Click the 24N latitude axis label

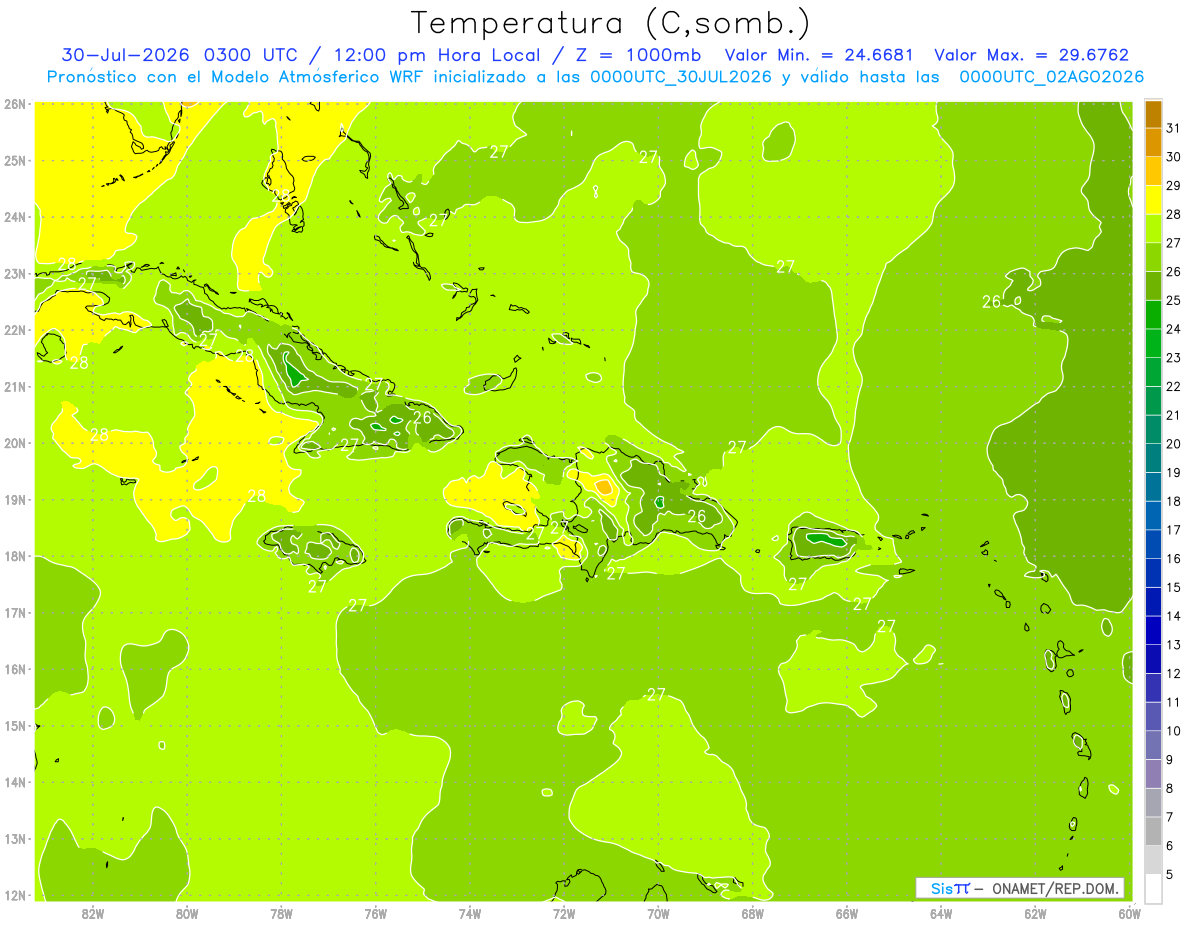(x=15, y=217)
